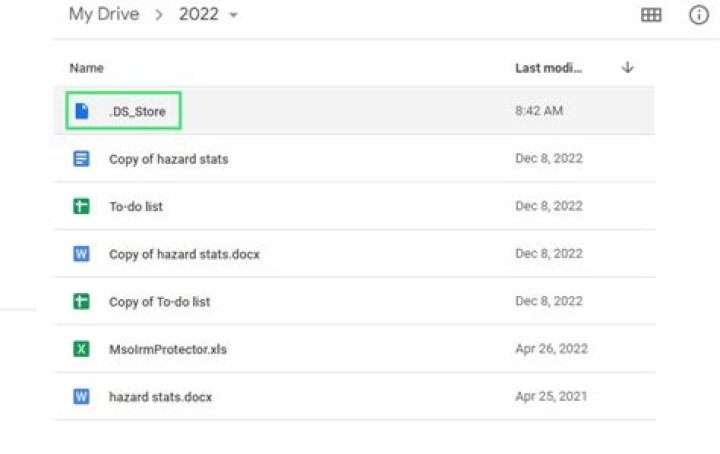Click the .DS_Store file icon
Image resolution: width=720 pixels, height=454 pixels.
coord(82,111)
